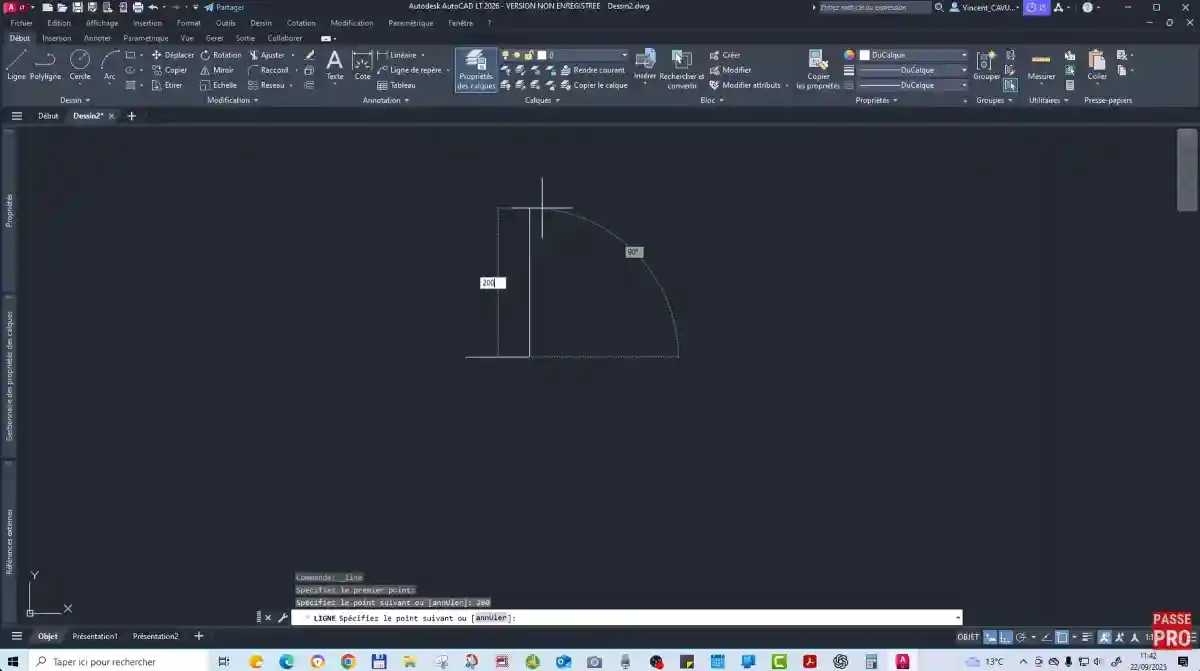Image resolution: width=1200 pixels, height=671 pixels.
Task: Select the Polyligne tool
Action: pyautogui.click(x=45, y=65)
